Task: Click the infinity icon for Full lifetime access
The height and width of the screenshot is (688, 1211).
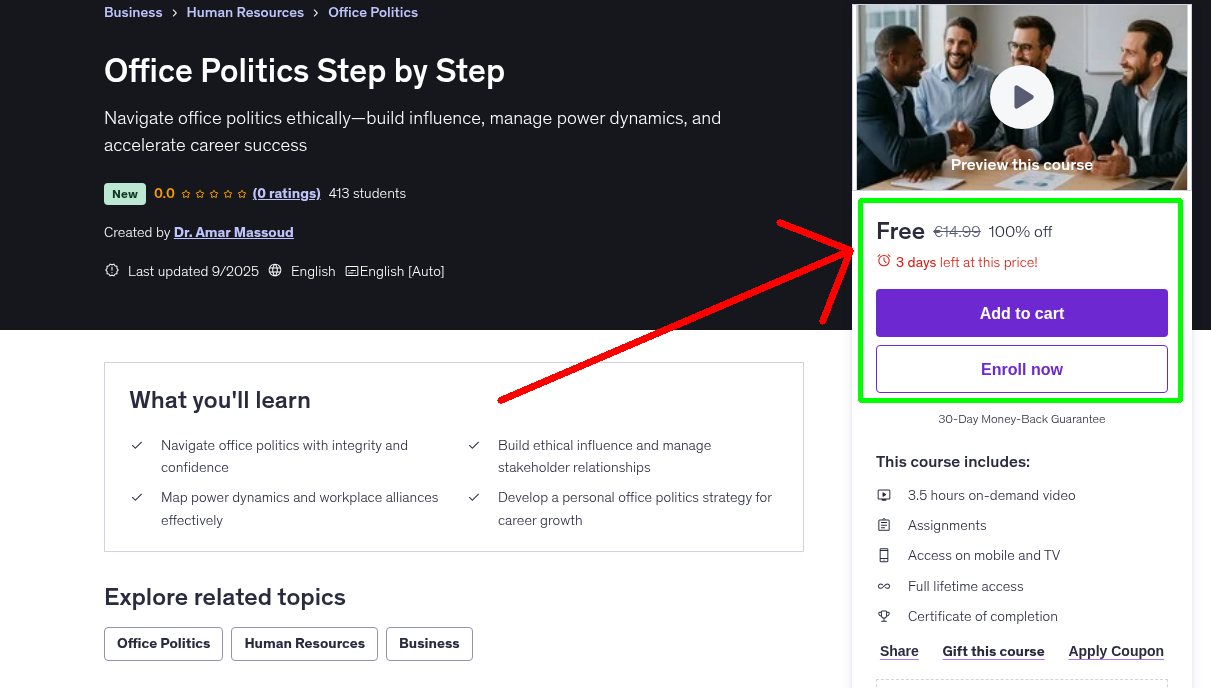Action: click(x=884, y=585)
